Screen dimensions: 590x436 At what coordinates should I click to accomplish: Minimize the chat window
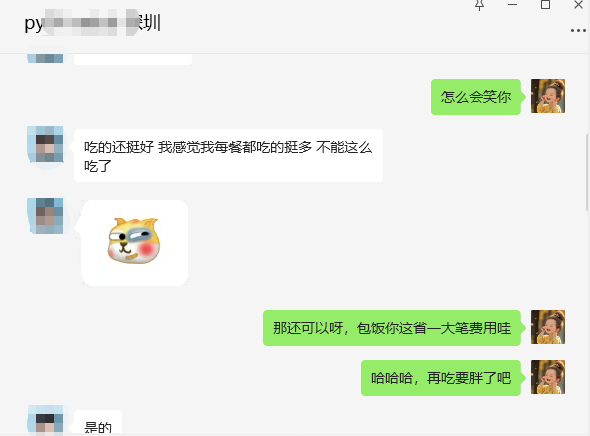[512, 5]
